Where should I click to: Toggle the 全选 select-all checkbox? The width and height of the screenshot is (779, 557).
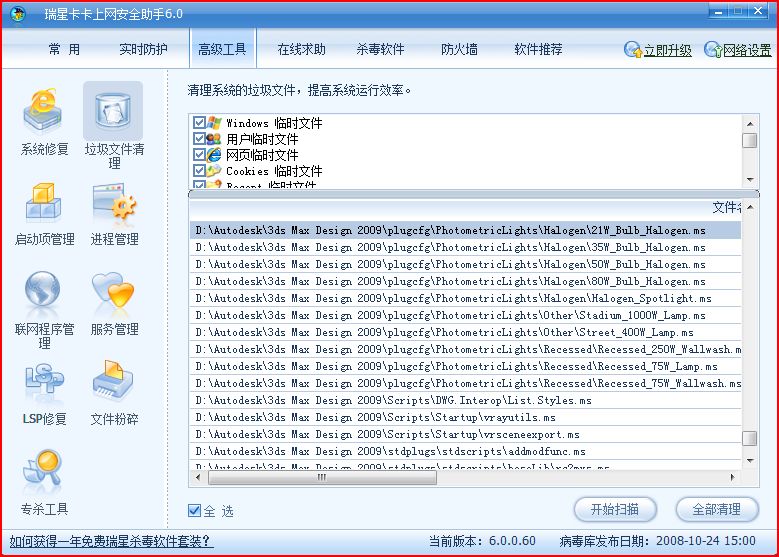point(194,510)
